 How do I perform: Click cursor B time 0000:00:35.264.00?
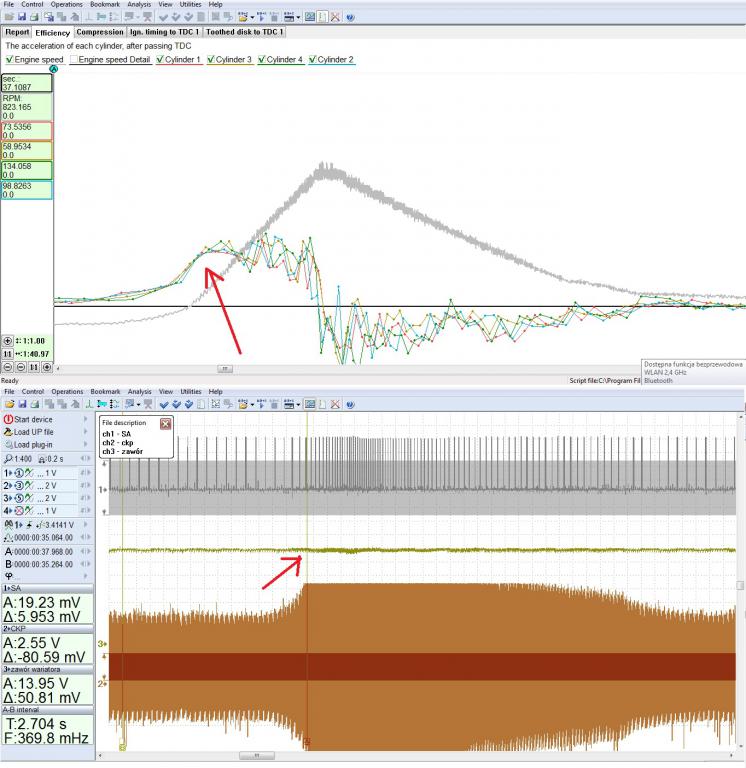[x=43, y=564]
